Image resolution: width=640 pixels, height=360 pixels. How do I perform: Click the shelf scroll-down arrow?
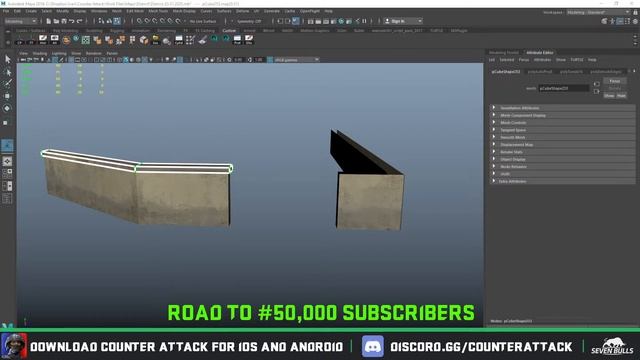(635, 44)
